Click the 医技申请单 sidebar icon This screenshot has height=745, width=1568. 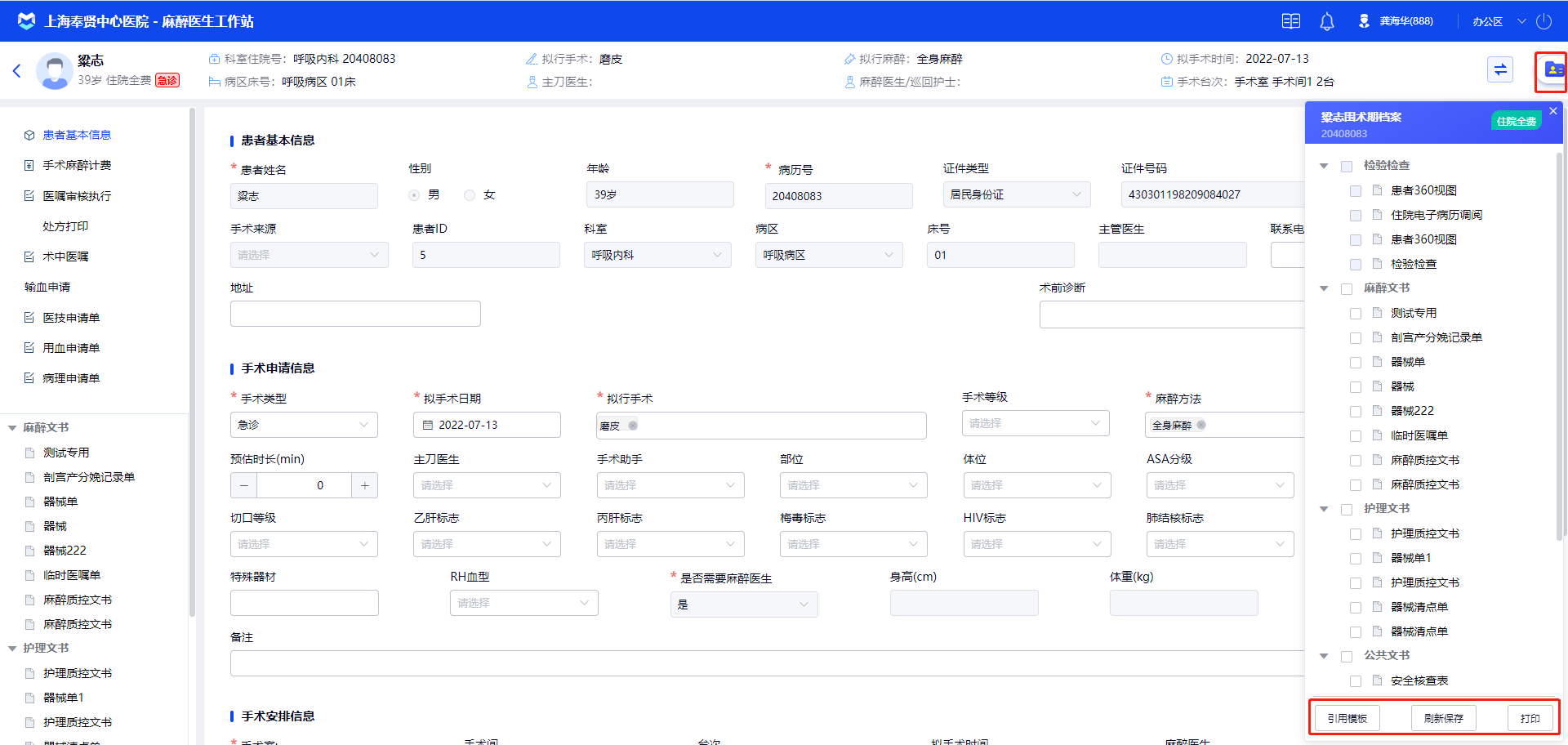[x=29, y=318]
